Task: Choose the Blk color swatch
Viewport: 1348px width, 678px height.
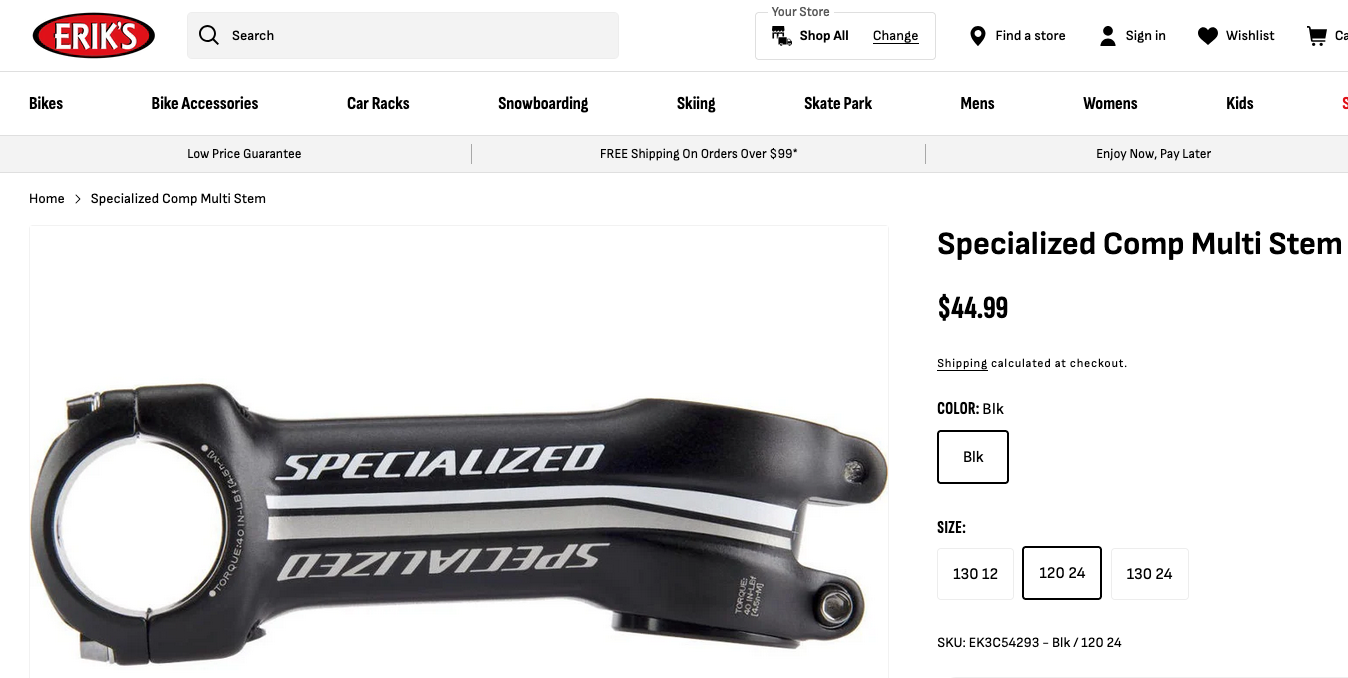Action: (973, 457)
